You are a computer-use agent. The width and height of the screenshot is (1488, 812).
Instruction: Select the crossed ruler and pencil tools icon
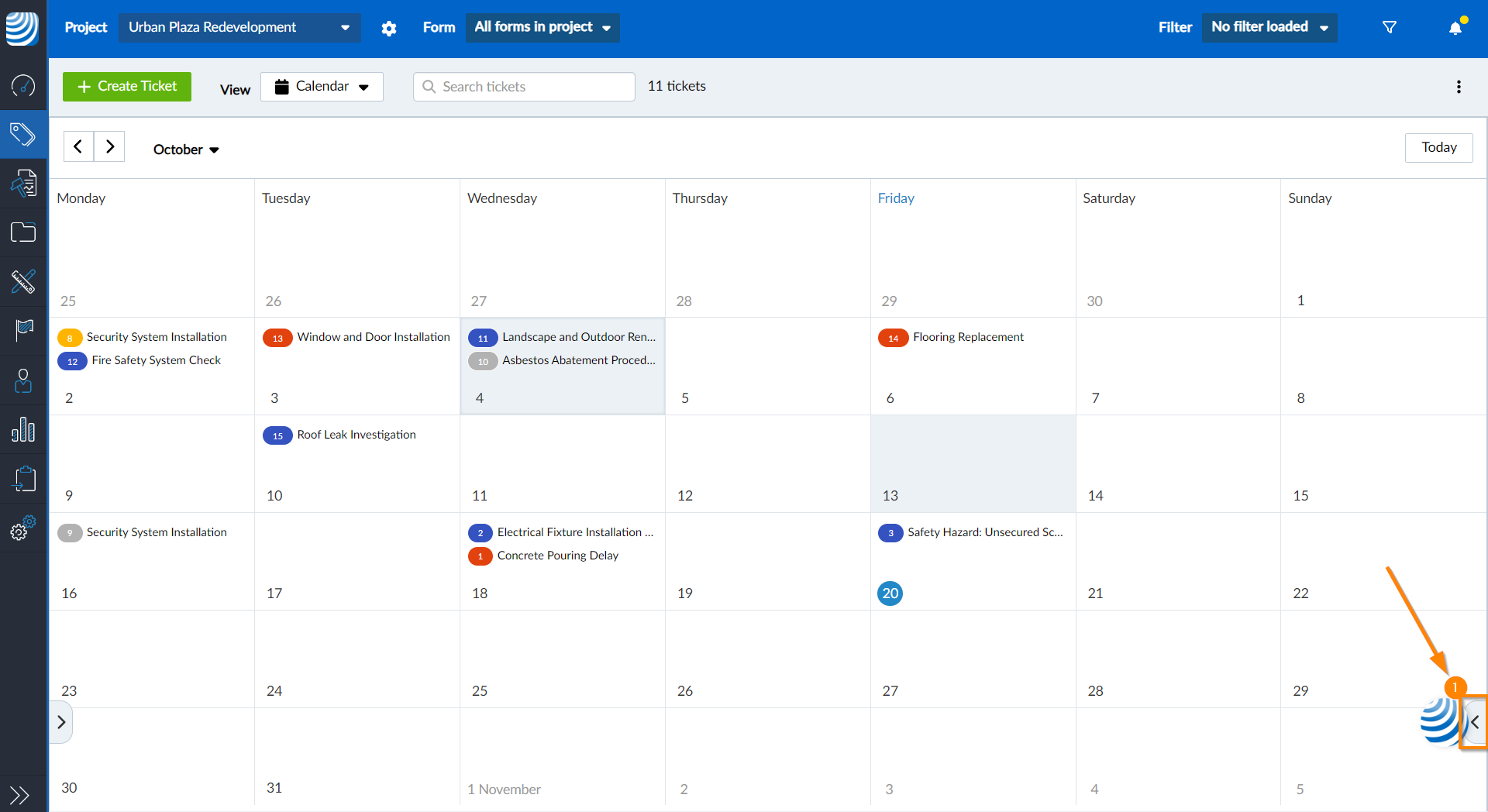point(23,282)
